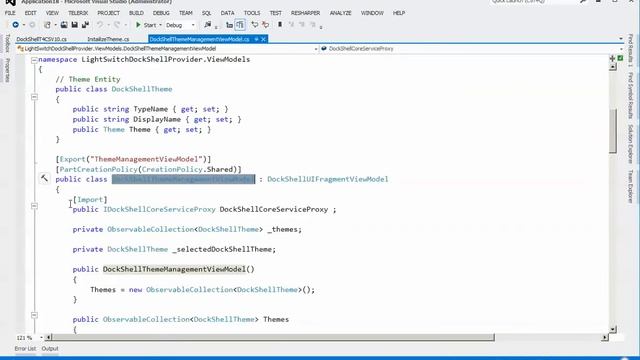
Task: Click the Previous Bookmark toolbar icon
Action: coord(291,25)
